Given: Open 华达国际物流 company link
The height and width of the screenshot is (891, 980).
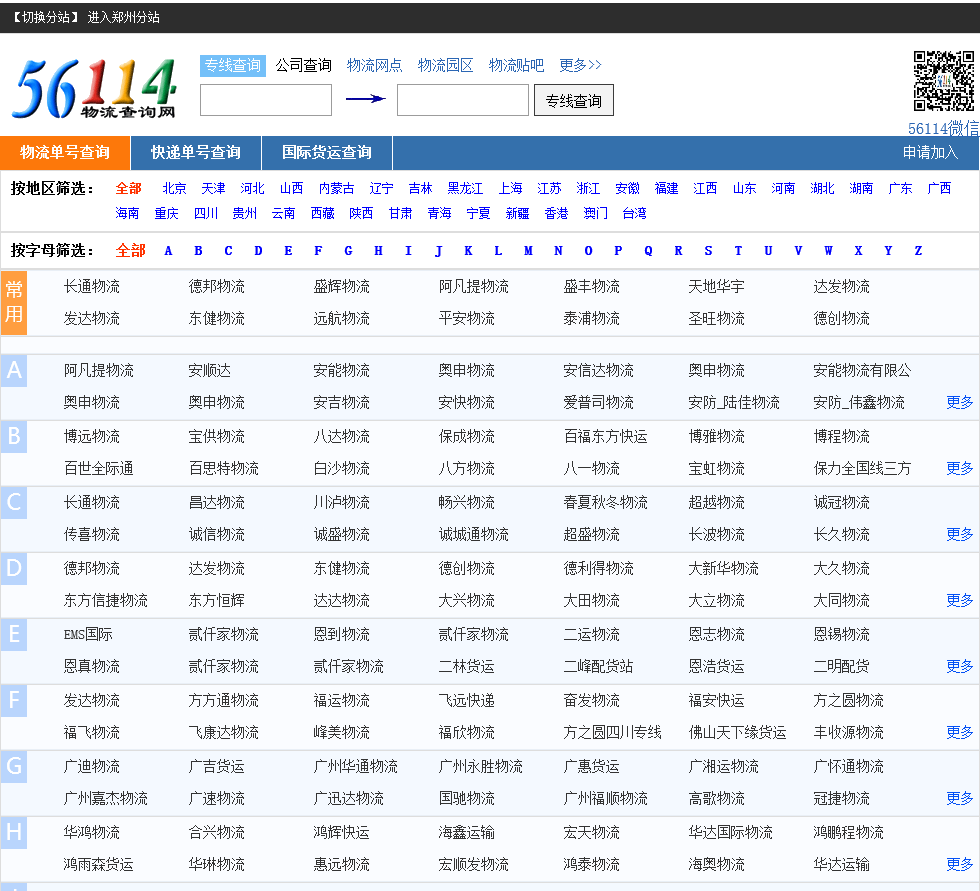Looking at the screenshot, I should [x=730, y=832].
